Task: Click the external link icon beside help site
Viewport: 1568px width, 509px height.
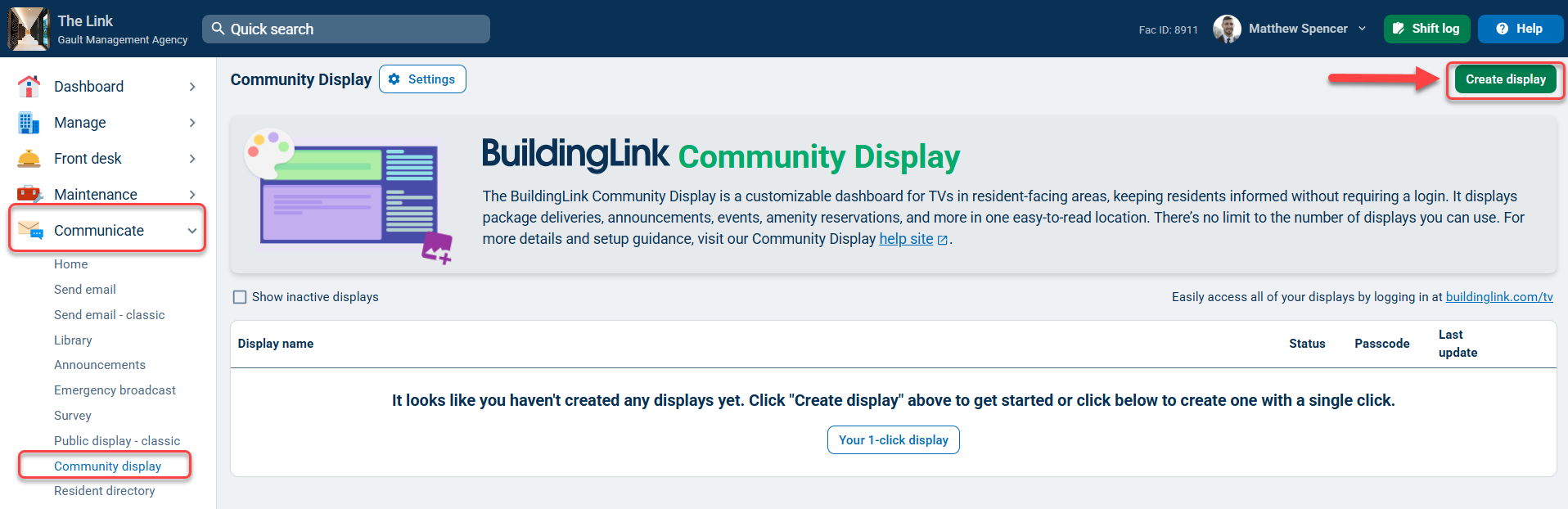Action: click(x=943, y=240)
